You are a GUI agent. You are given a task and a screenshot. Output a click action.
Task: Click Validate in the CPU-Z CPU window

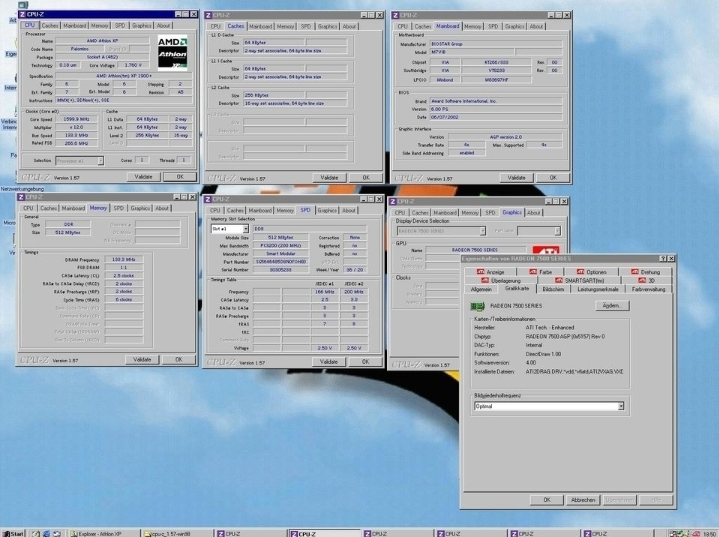pos(143,177)
